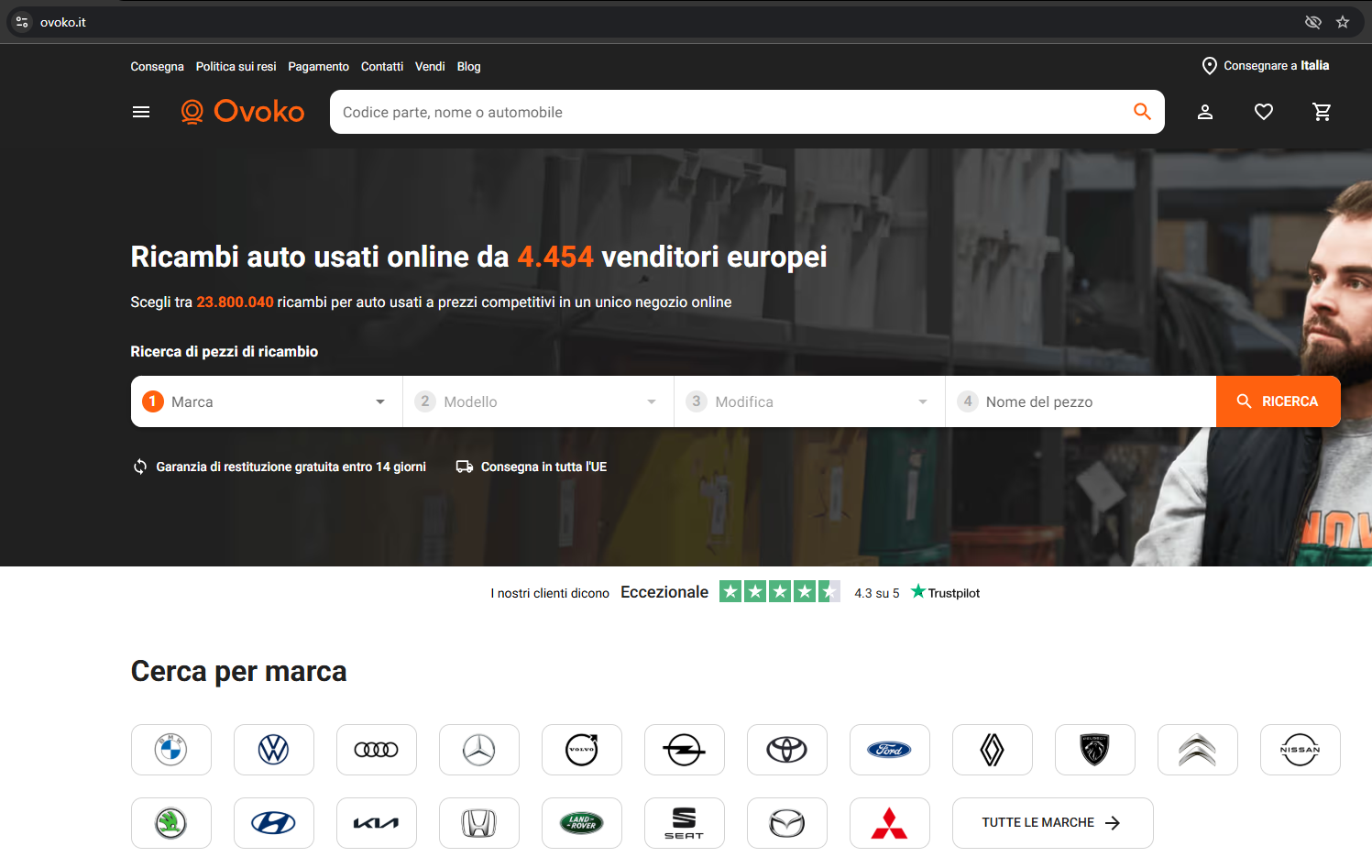The image size is (1372, 868).
Task: Open the Pagamento menu link
Action: click(x=318, y=67)
